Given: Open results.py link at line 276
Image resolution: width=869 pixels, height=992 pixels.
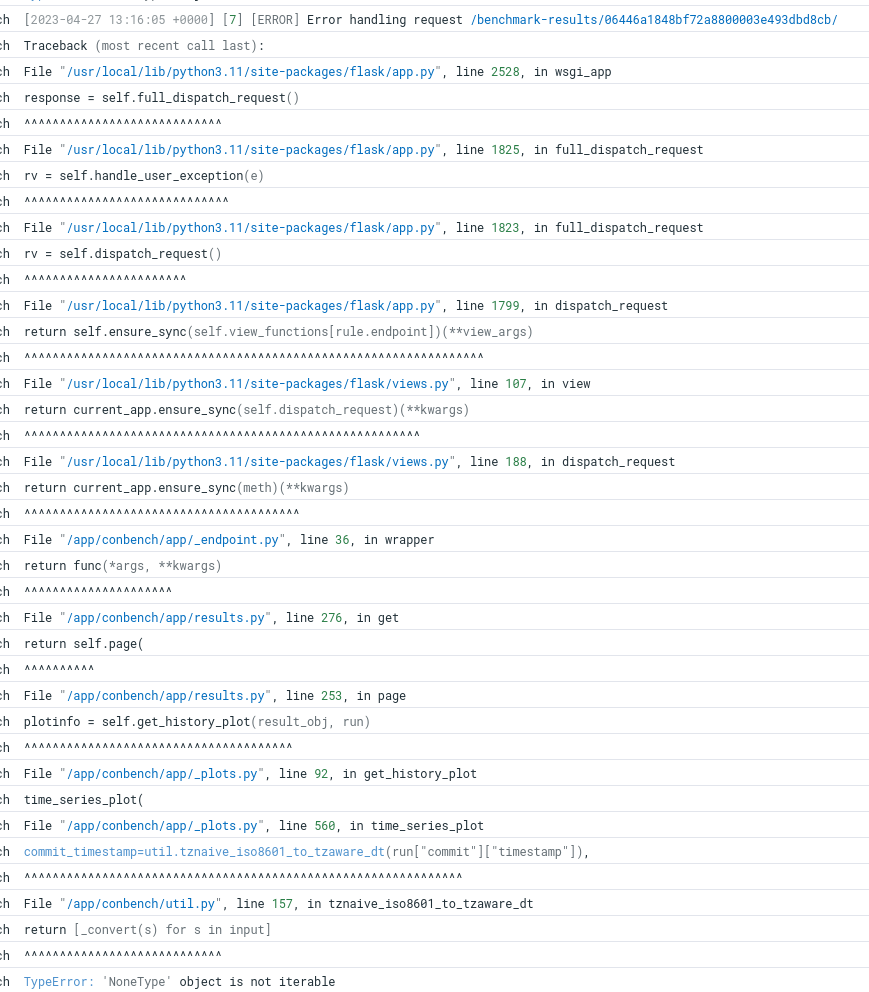Looking at the screenshot, I should click(x=165, y=617).
